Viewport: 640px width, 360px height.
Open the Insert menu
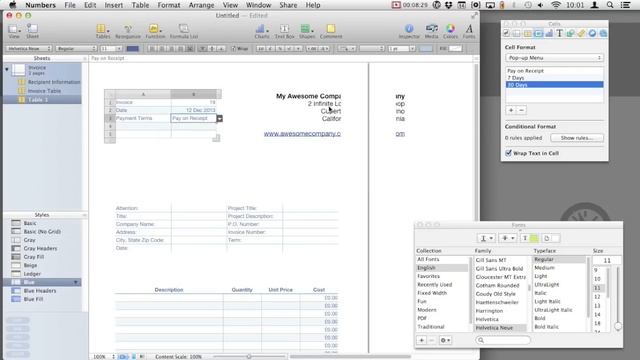pyautogui.click(x=113, y=5)
